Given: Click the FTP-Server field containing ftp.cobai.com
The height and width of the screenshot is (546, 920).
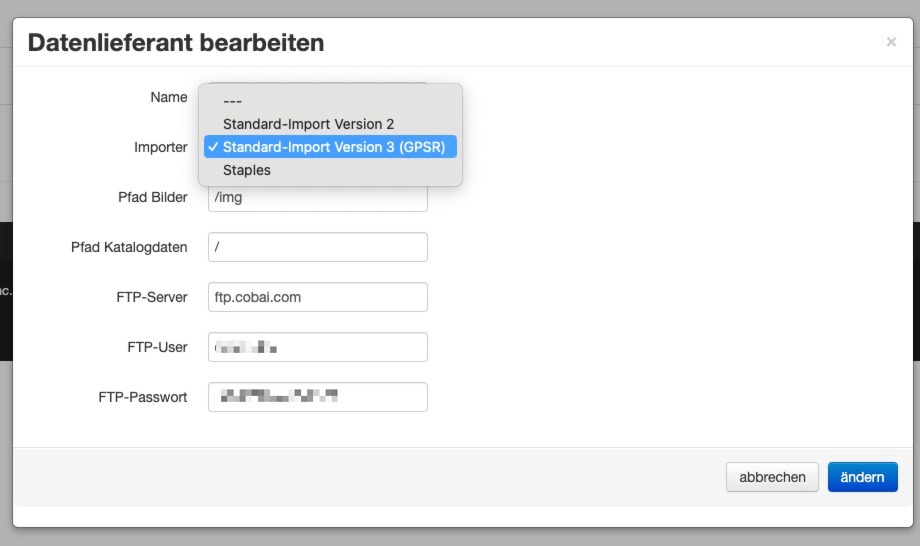Looking at the screenshot, I should point(317,297).
